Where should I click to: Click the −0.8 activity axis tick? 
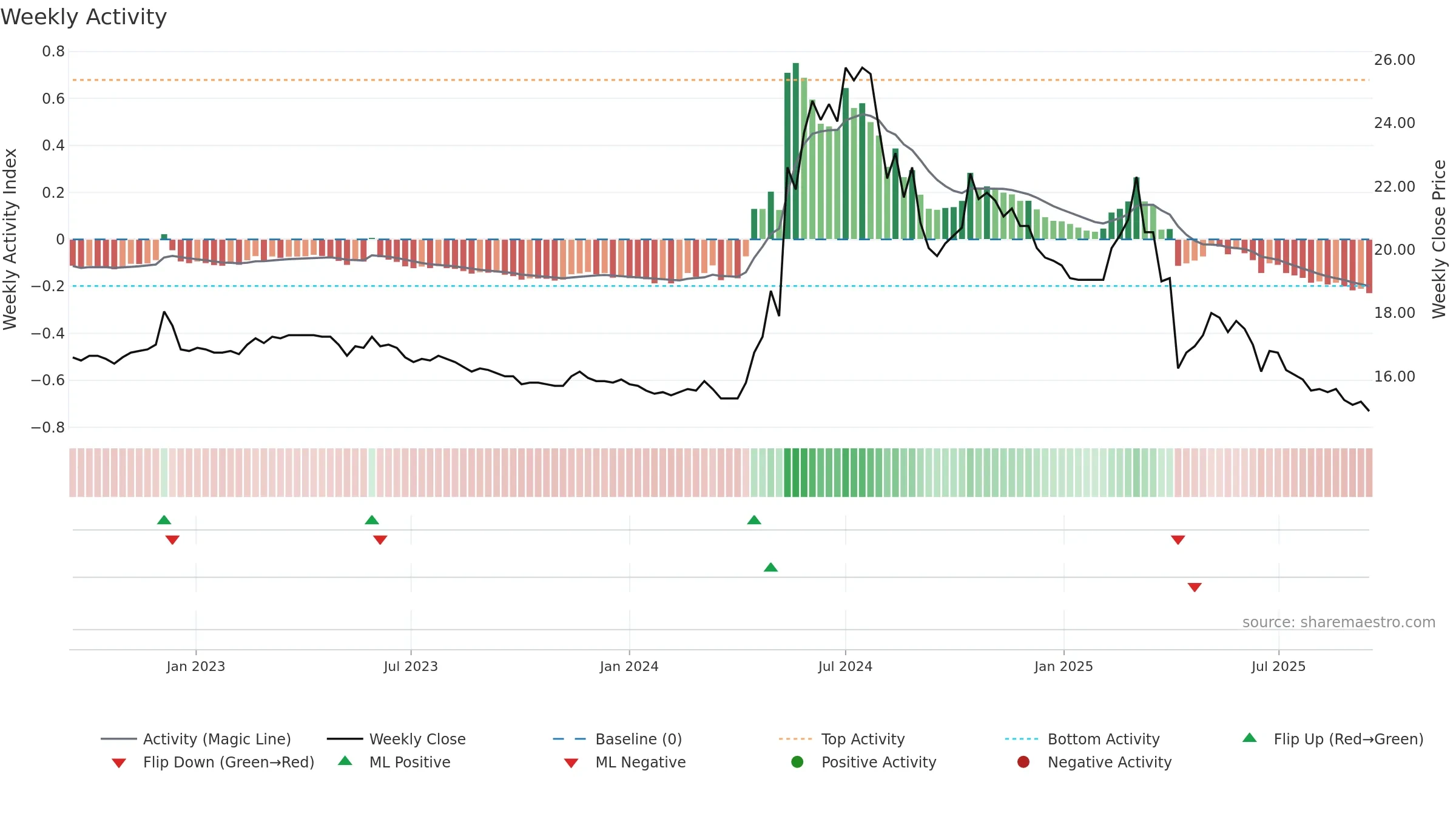pyautogui.click(x=48, y=428)
